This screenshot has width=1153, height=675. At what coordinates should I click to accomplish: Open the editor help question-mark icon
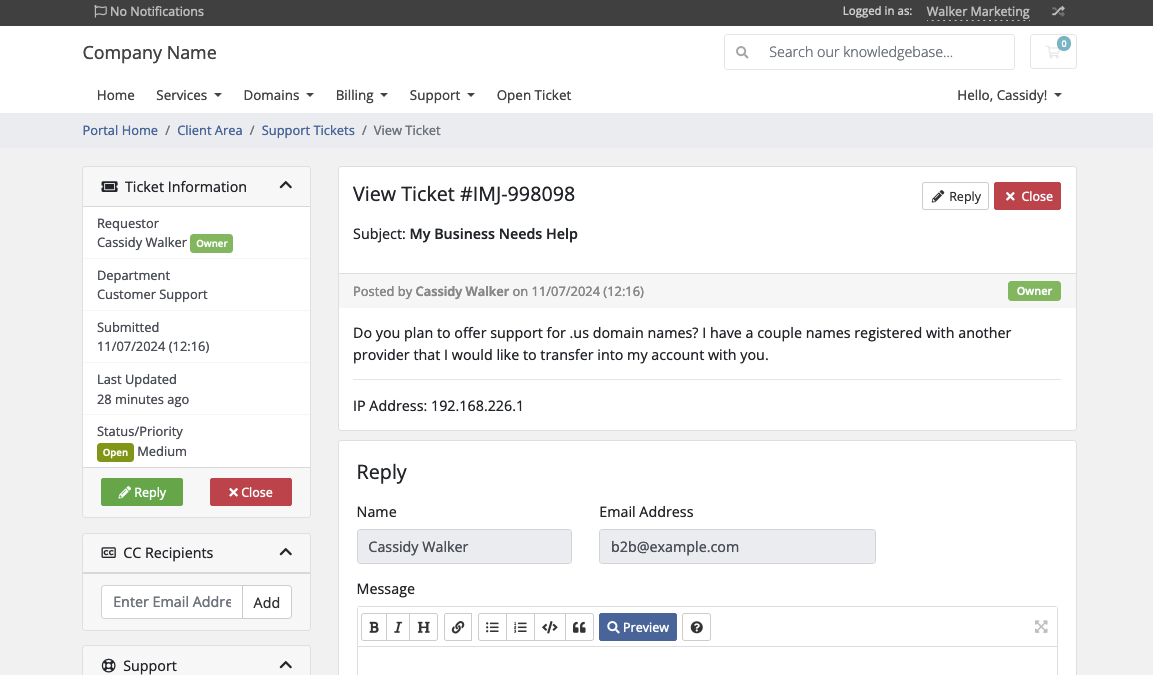tap(697, 627)
